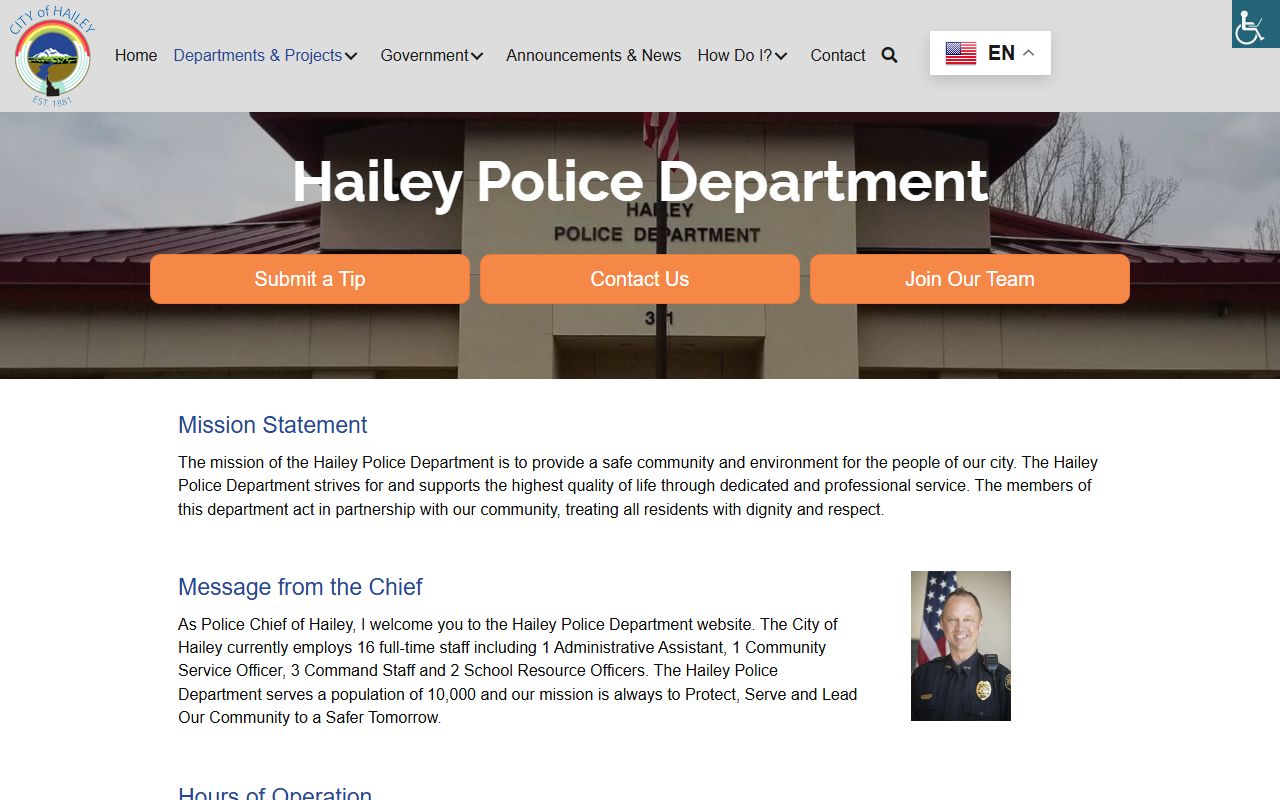
Task: Click the chief's welcome message paragraph
Action: (x=518, y=671)
